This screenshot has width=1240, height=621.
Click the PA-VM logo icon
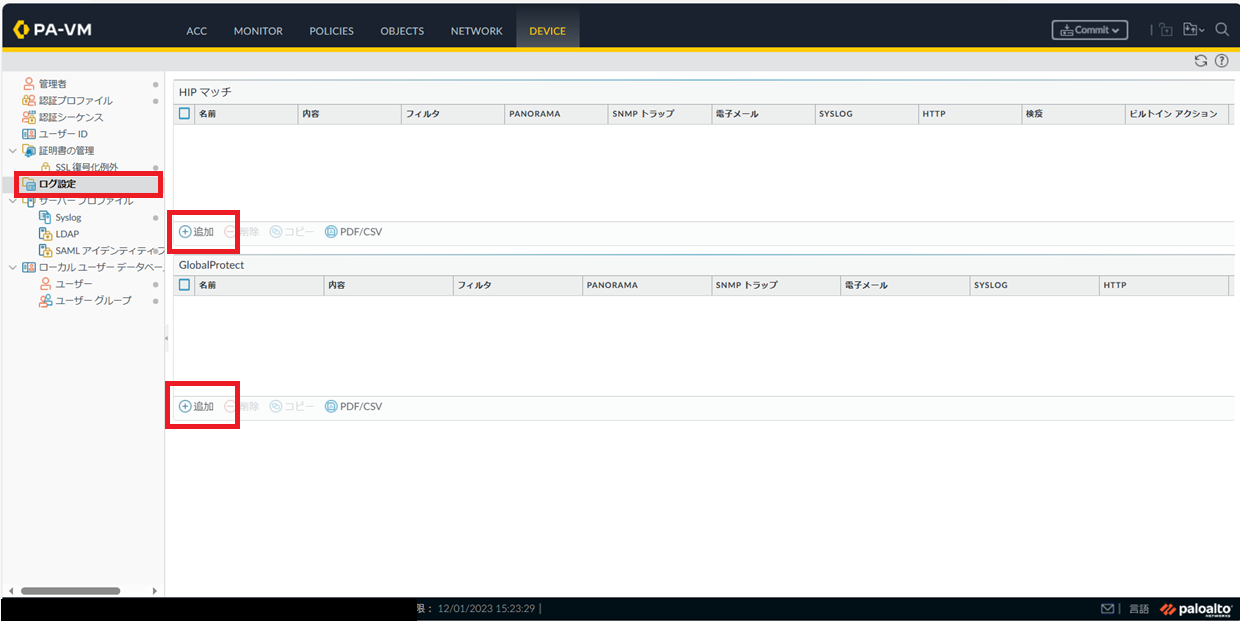(x=22, y=30)
